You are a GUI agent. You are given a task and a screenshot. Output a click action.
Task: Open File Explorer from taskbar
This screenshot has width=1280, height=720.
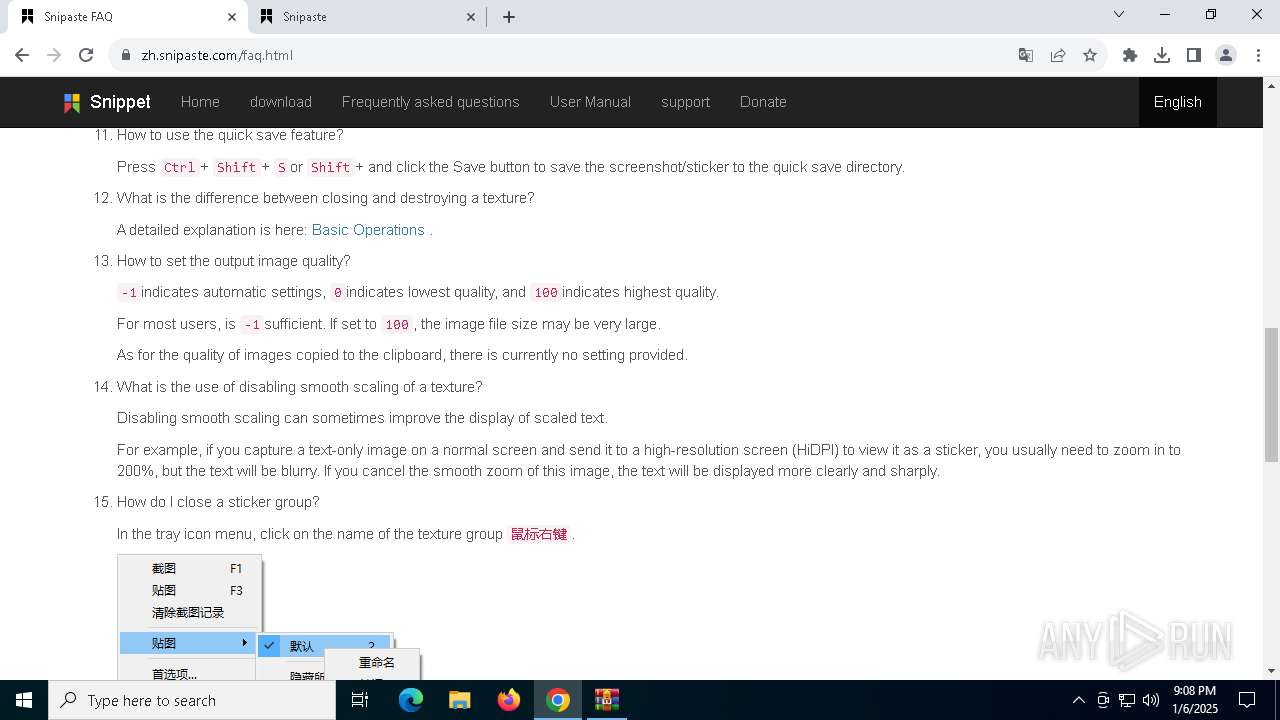(x=459, y=700)
